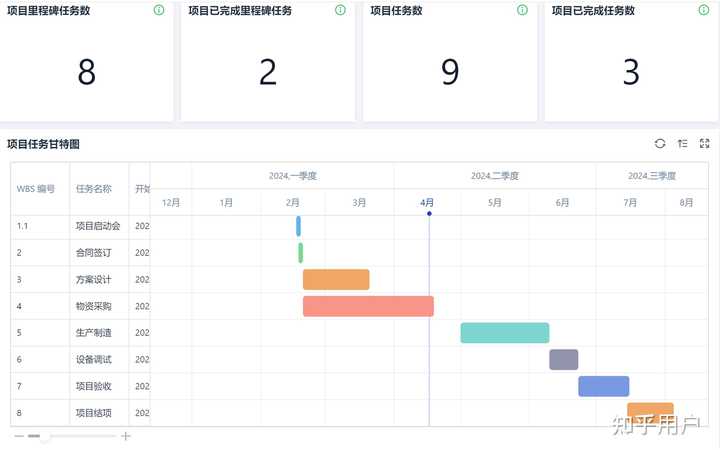Select the 方案设计 orange task bar
The height and width of the screenshot is (450, 720).
[x=336, y=280]
